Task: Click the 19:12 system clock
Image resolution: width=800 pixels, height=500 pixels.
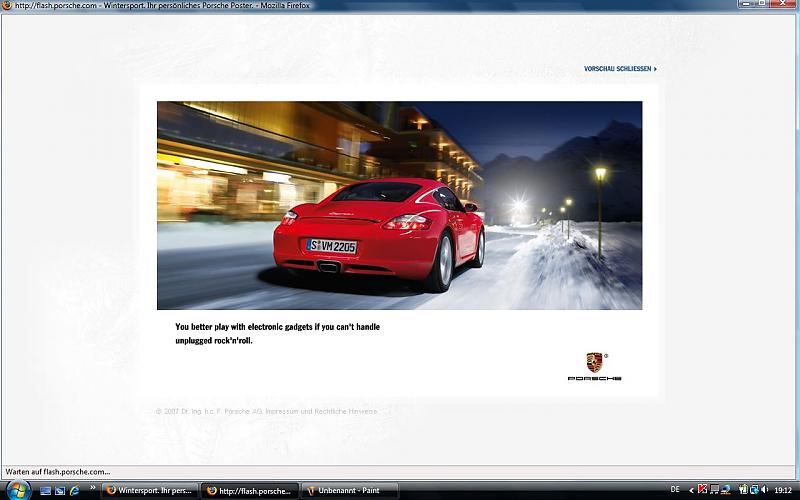Action: tap(783, 490)
